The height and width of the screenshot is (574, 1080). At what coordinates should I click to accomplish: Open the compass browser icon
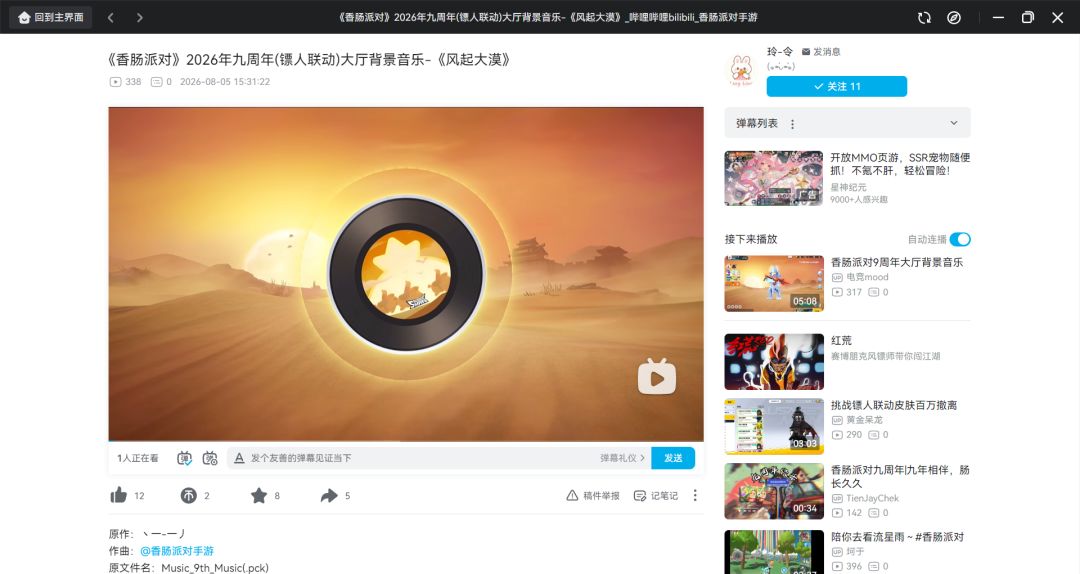tap(954, 18)
